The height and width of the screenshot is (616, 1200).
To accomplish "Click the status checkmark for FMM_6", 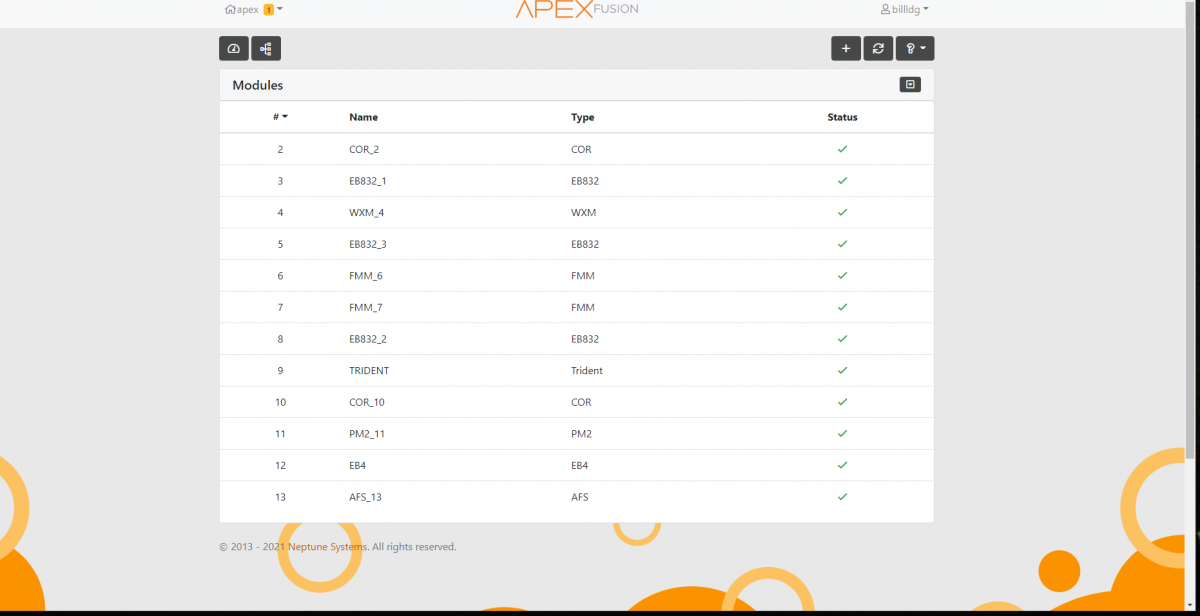I will coord(842,276).
